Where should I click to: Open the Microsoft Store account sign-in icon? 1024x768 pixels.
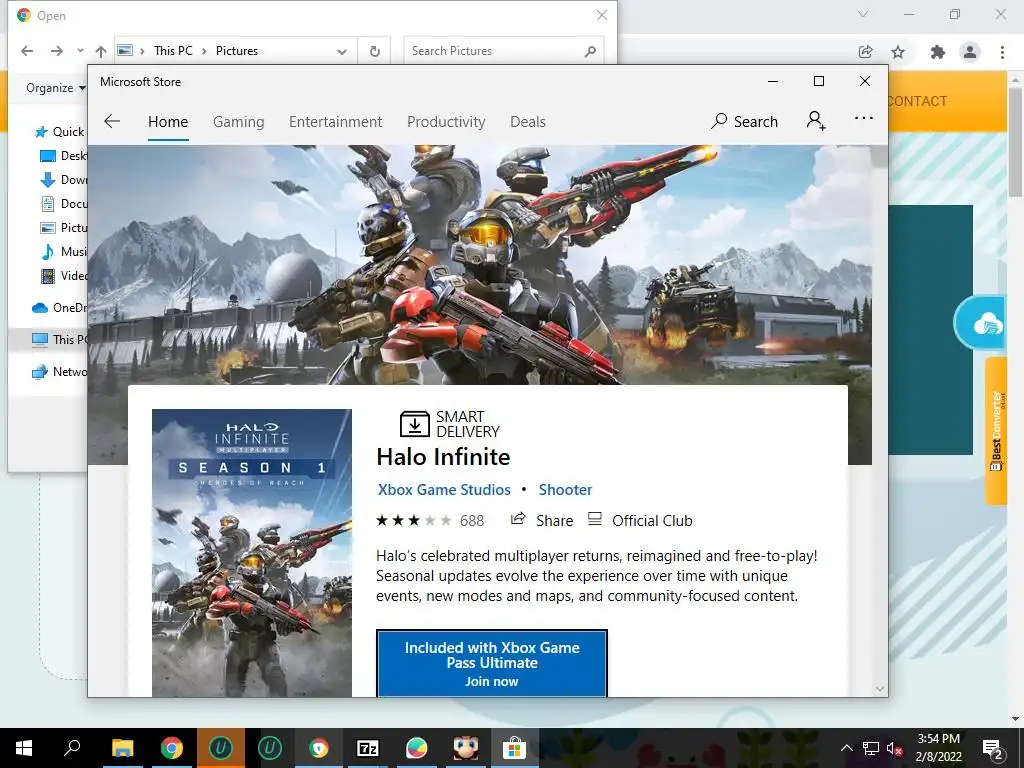tap(816, 121)
